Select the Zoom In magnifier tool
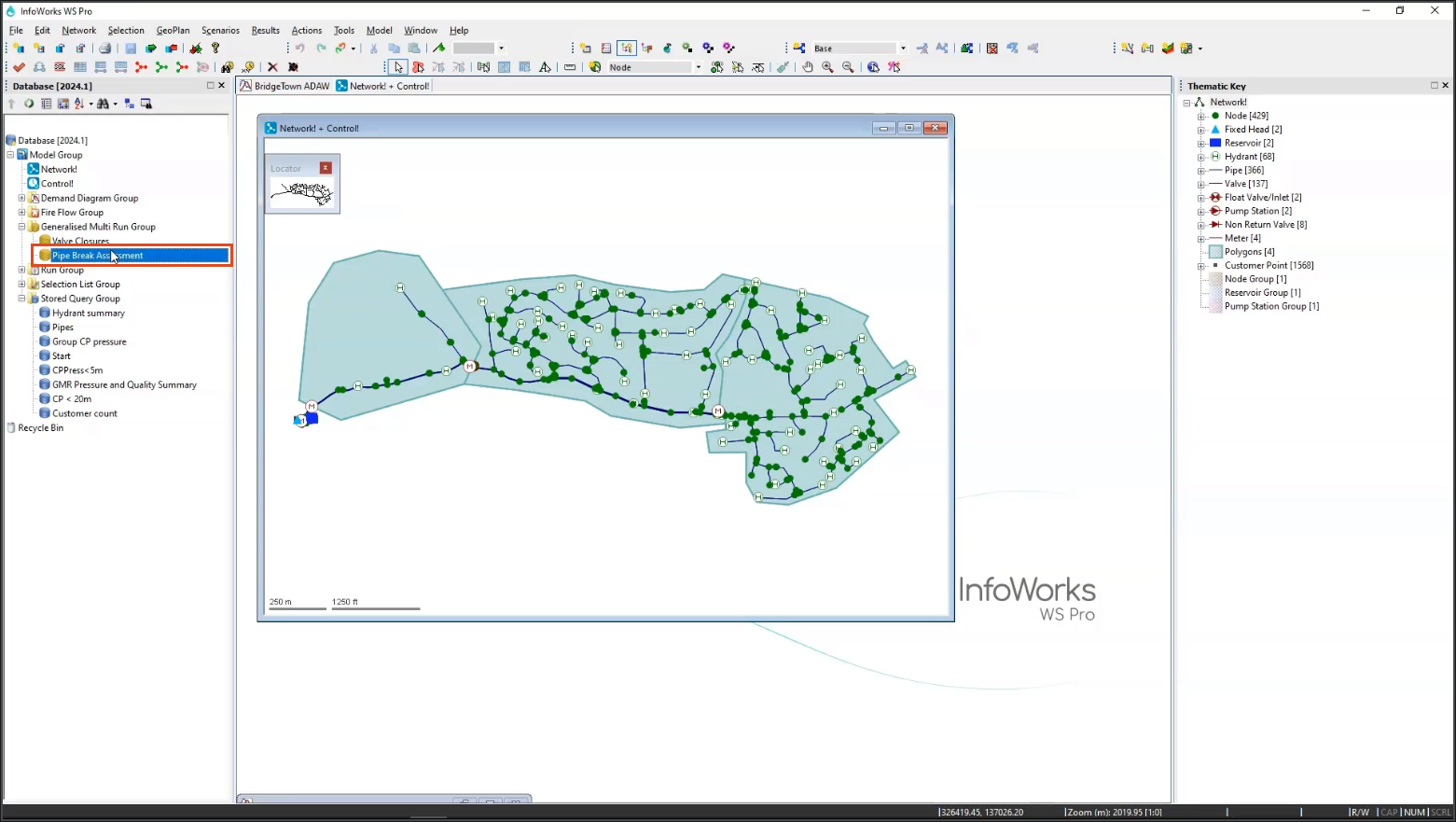Image resolution: width=1456 pixels, height=822 pixels. (x=827, y=67)
